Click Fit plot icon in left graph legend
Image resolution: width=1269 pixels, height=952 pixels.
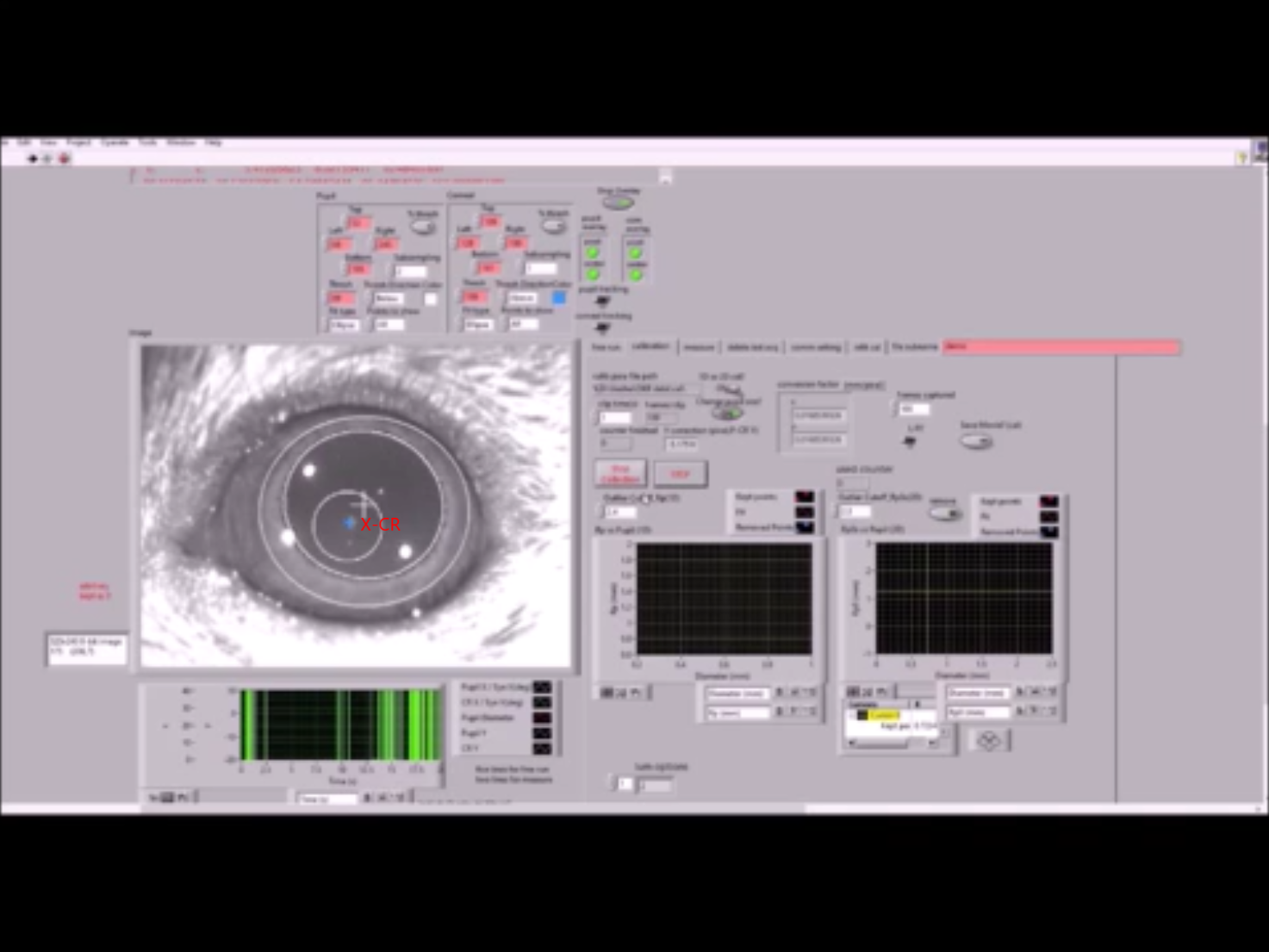(x=804, y=513)
